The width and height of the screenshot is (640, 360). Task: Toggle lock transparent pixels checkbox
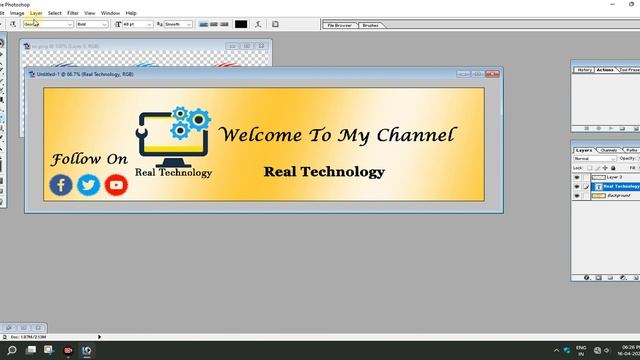coord(589,168)
